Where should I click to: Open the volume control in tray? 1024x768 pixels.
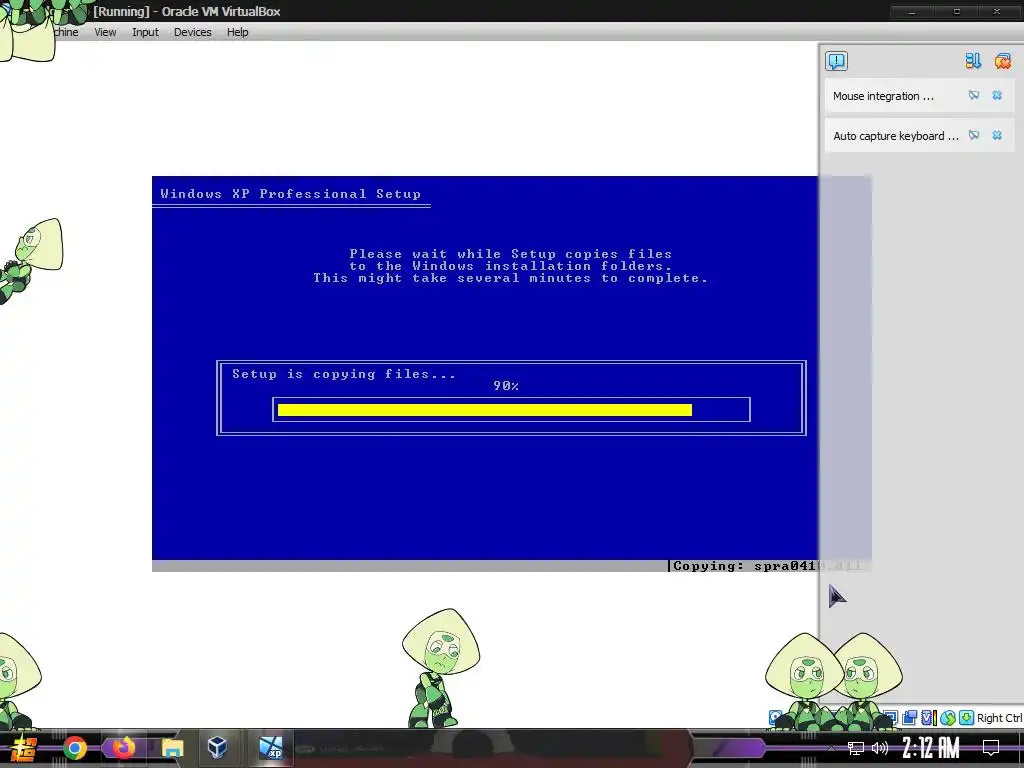click(880, 748)
